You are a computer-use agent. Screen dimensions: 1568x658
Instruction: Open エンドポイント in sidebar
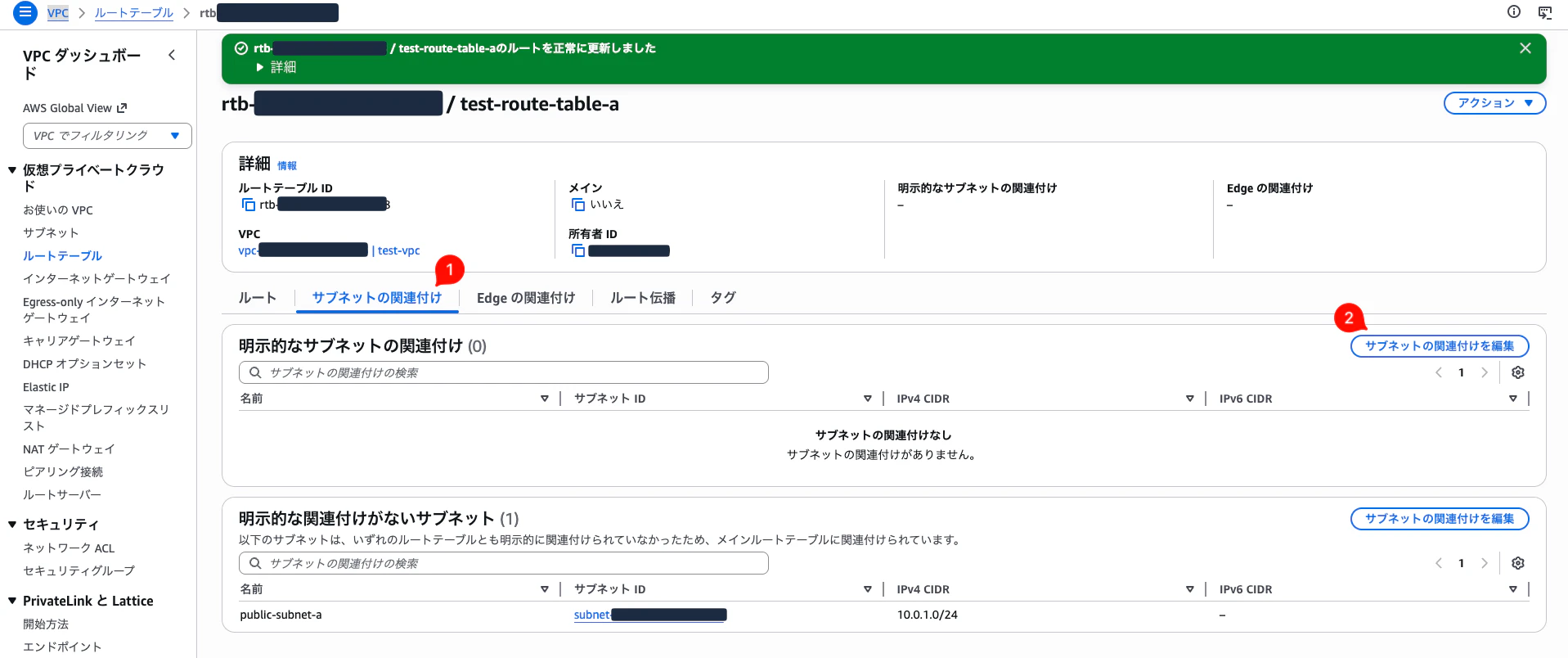pos(62,647)
